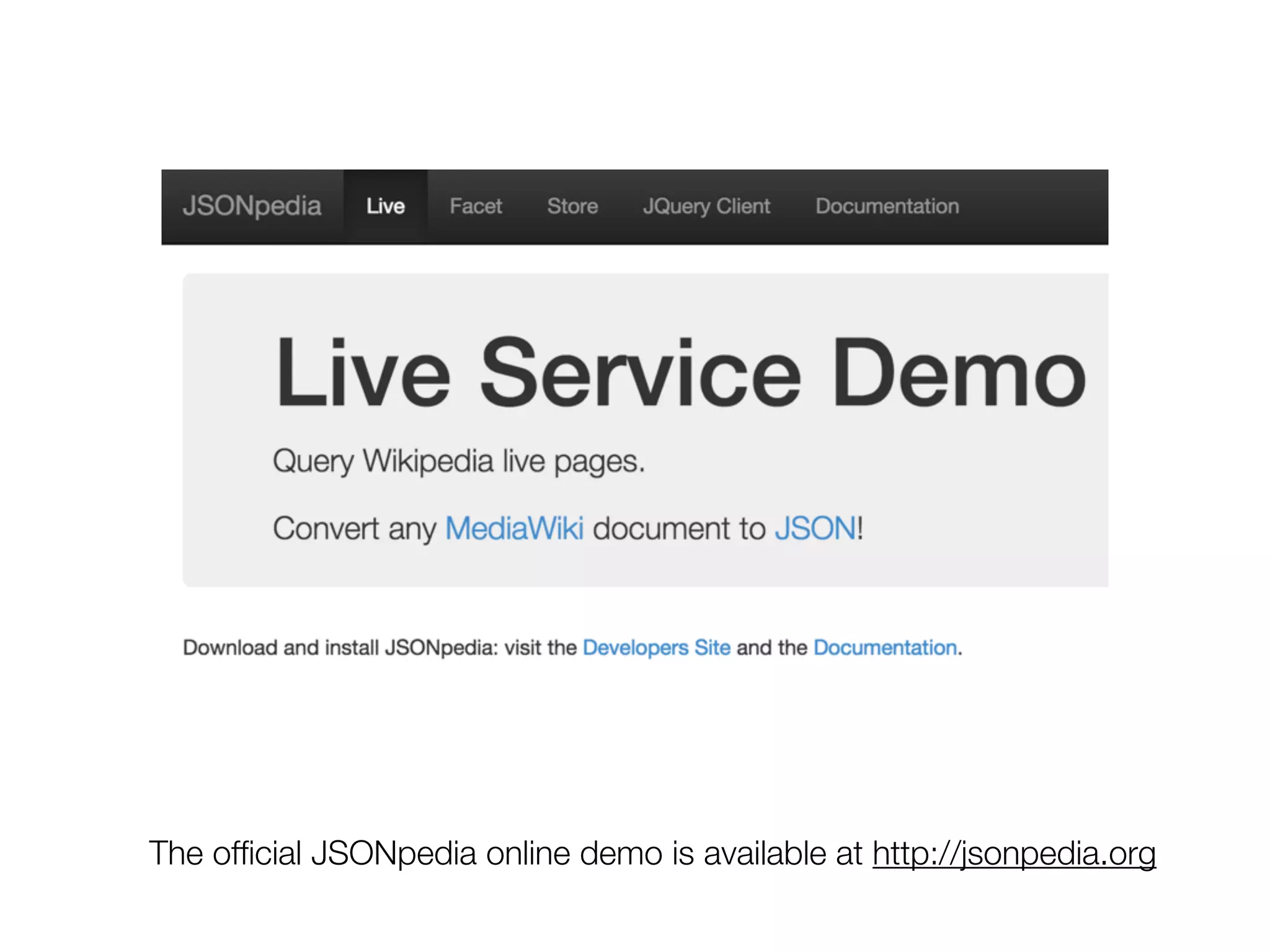Follow the MediaWiki link

pyautogui.click(x=515, y=529)
